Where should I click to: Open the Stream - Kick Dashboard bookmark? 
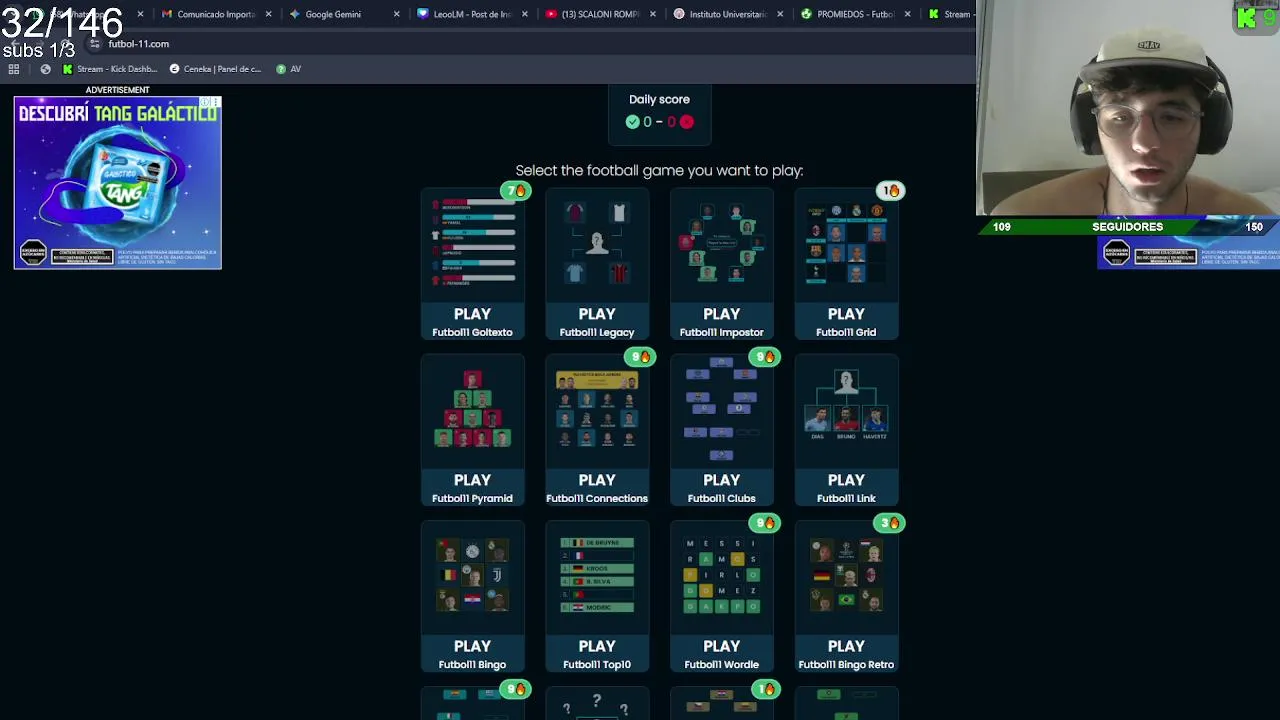(110, 69)
